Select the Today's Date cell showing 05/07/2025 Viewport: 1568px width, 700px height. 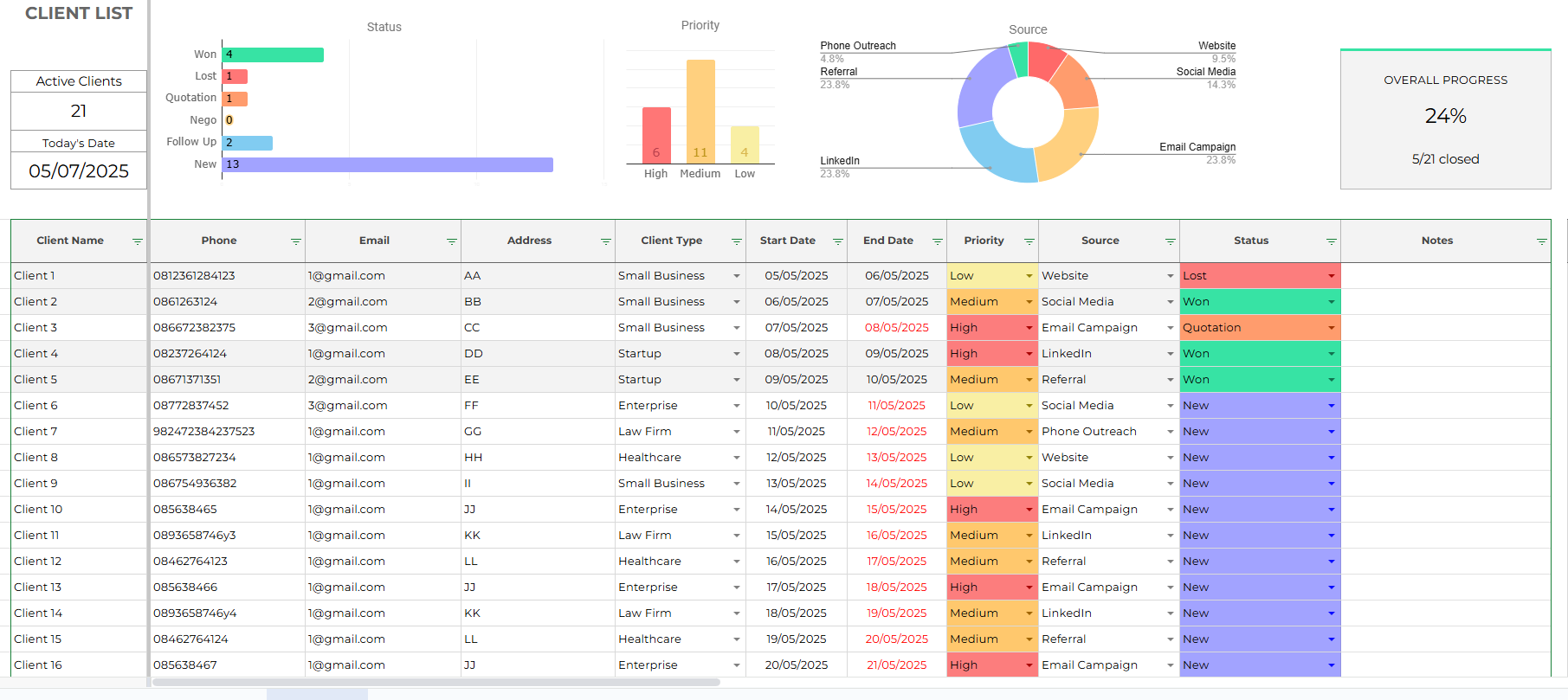pyautogui.click(x=79, y=170)
